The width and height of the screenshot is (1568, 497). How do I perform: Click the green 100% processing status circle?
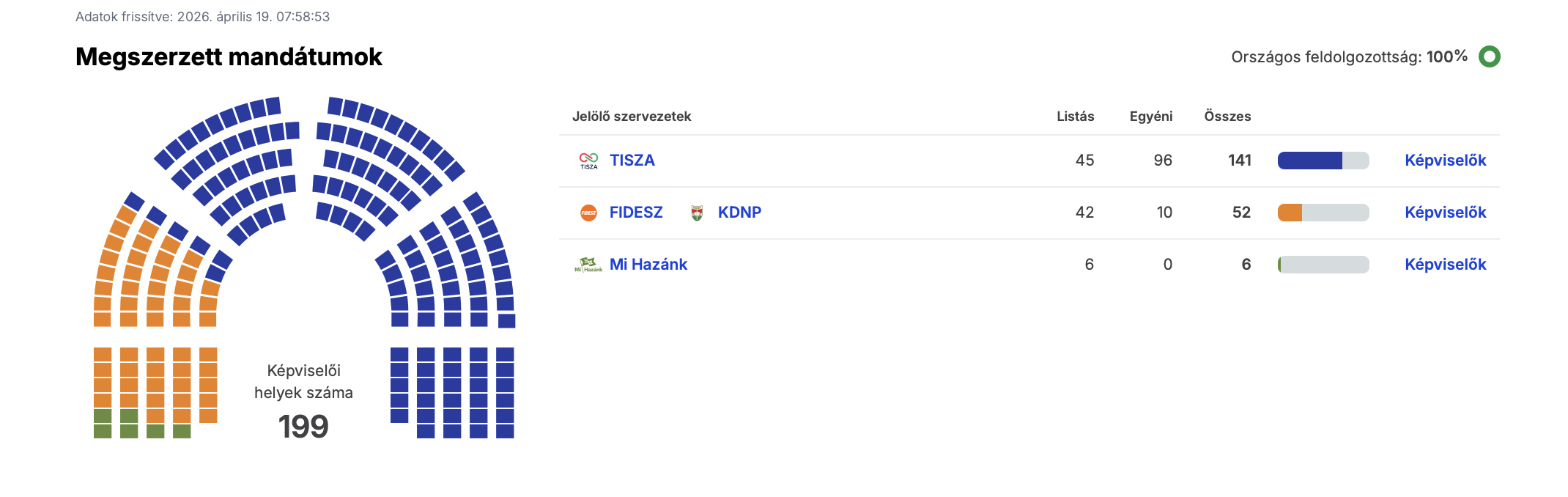click(1489, 56)
